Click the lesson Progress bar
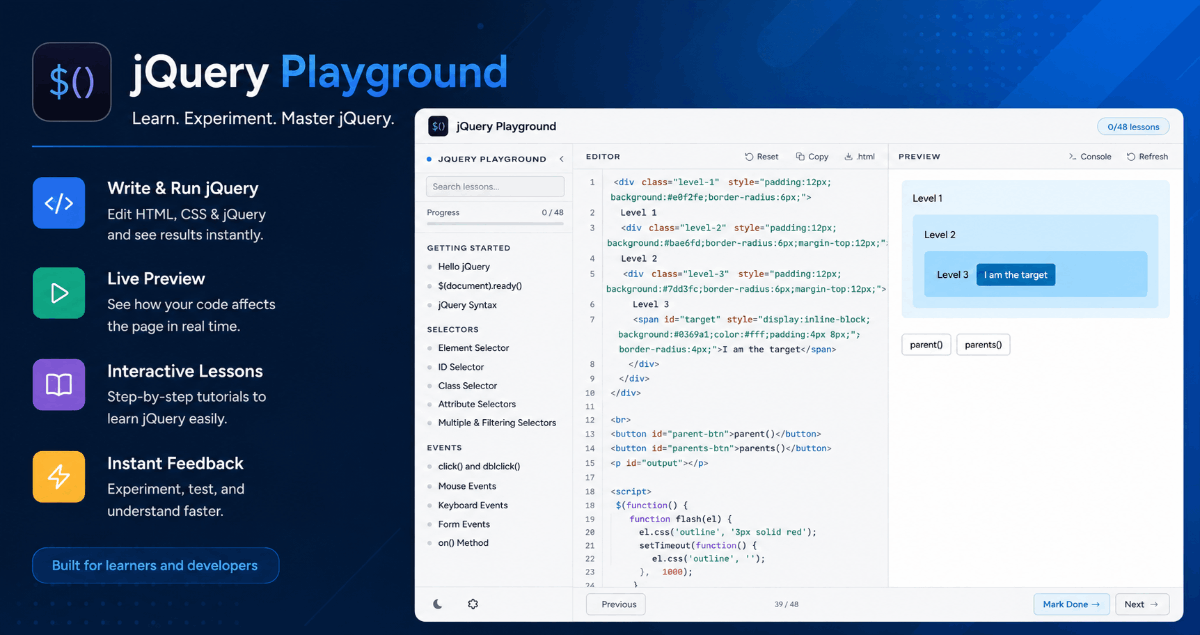The width and height of the screenshot is (1200, 635). pos(495,224)
